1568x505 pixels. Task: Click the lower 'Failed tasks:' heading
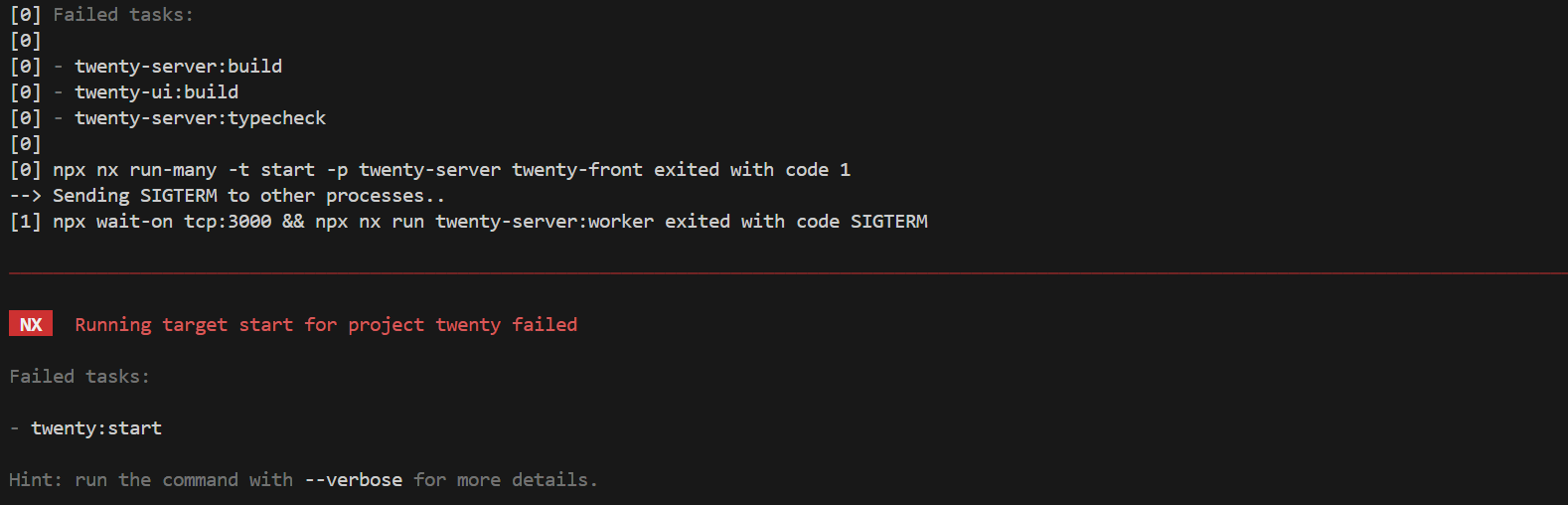click(x=79, y=377)
